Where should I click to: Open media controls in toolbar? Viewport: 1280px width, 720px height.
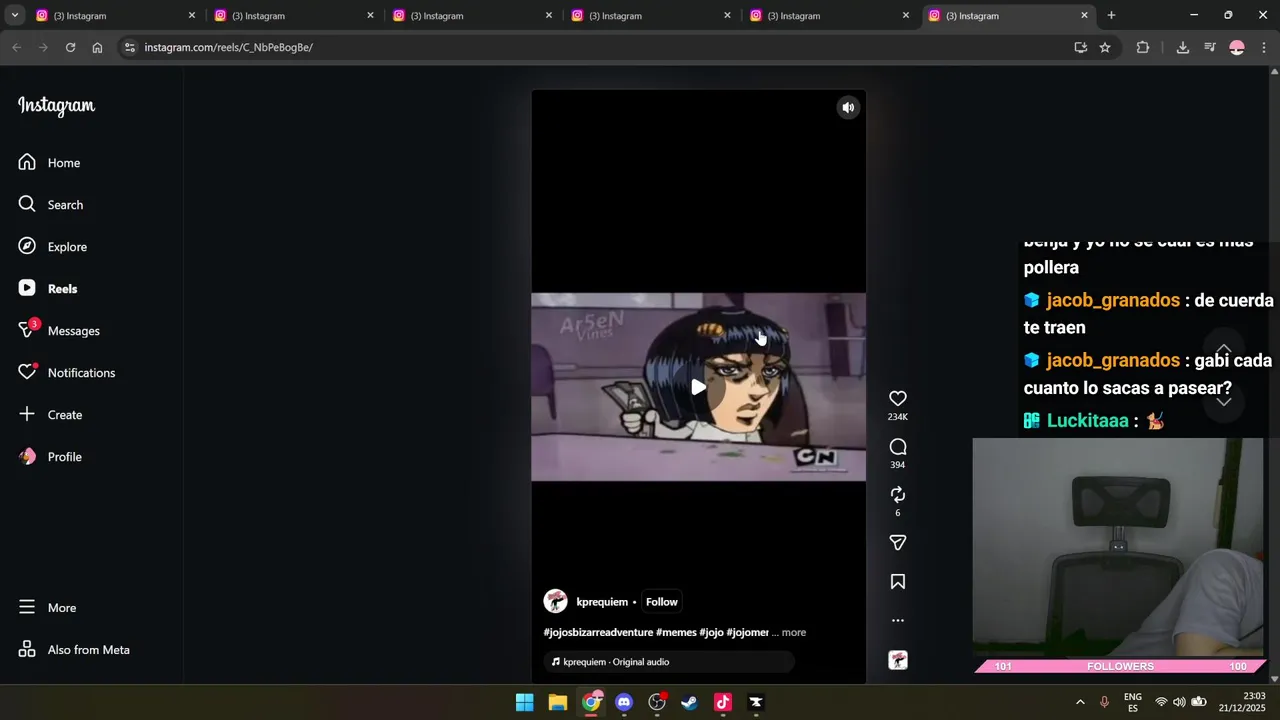coord(1210,48)
